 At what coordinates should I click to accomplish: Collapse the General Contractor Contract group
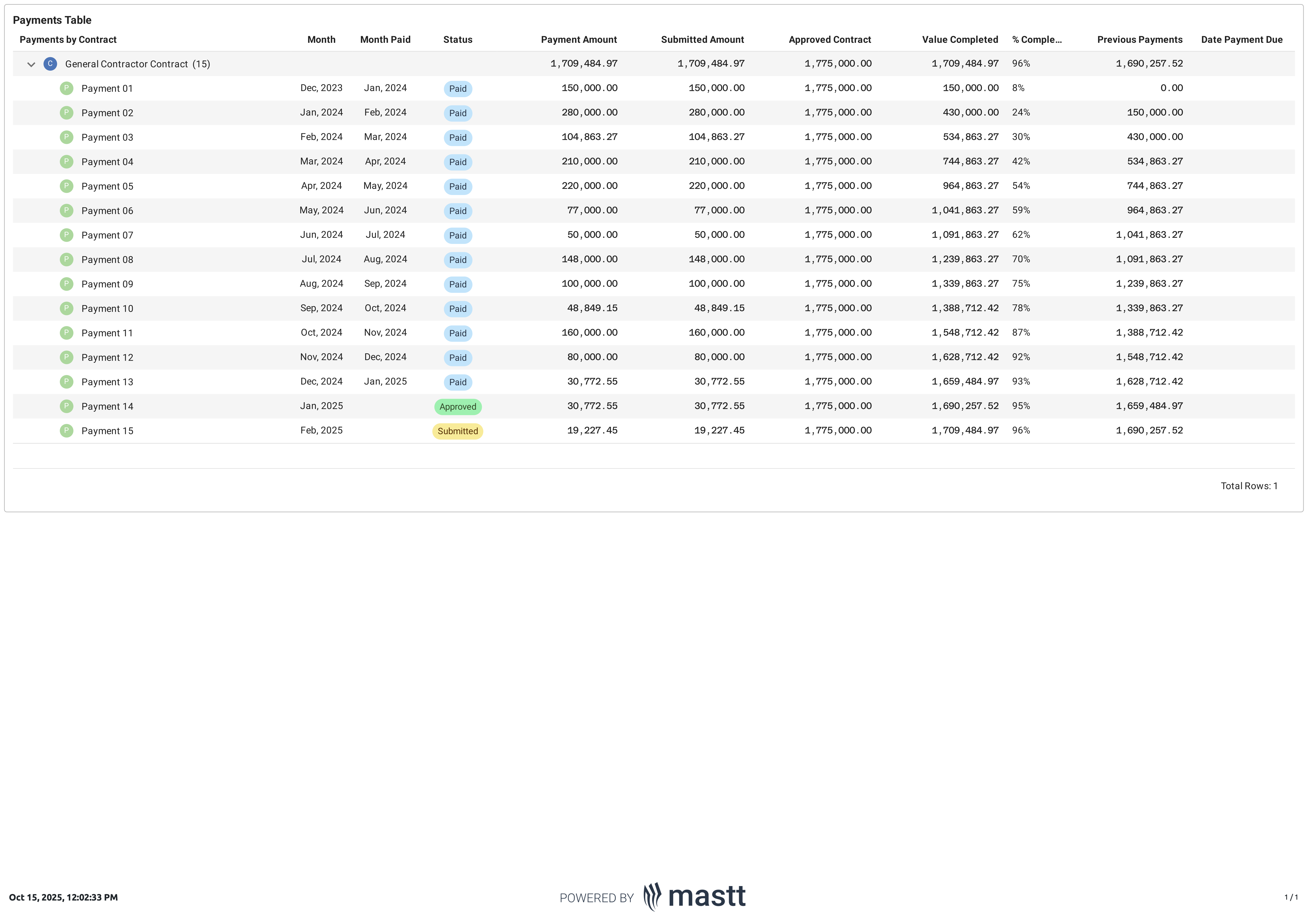coord(31,64)
